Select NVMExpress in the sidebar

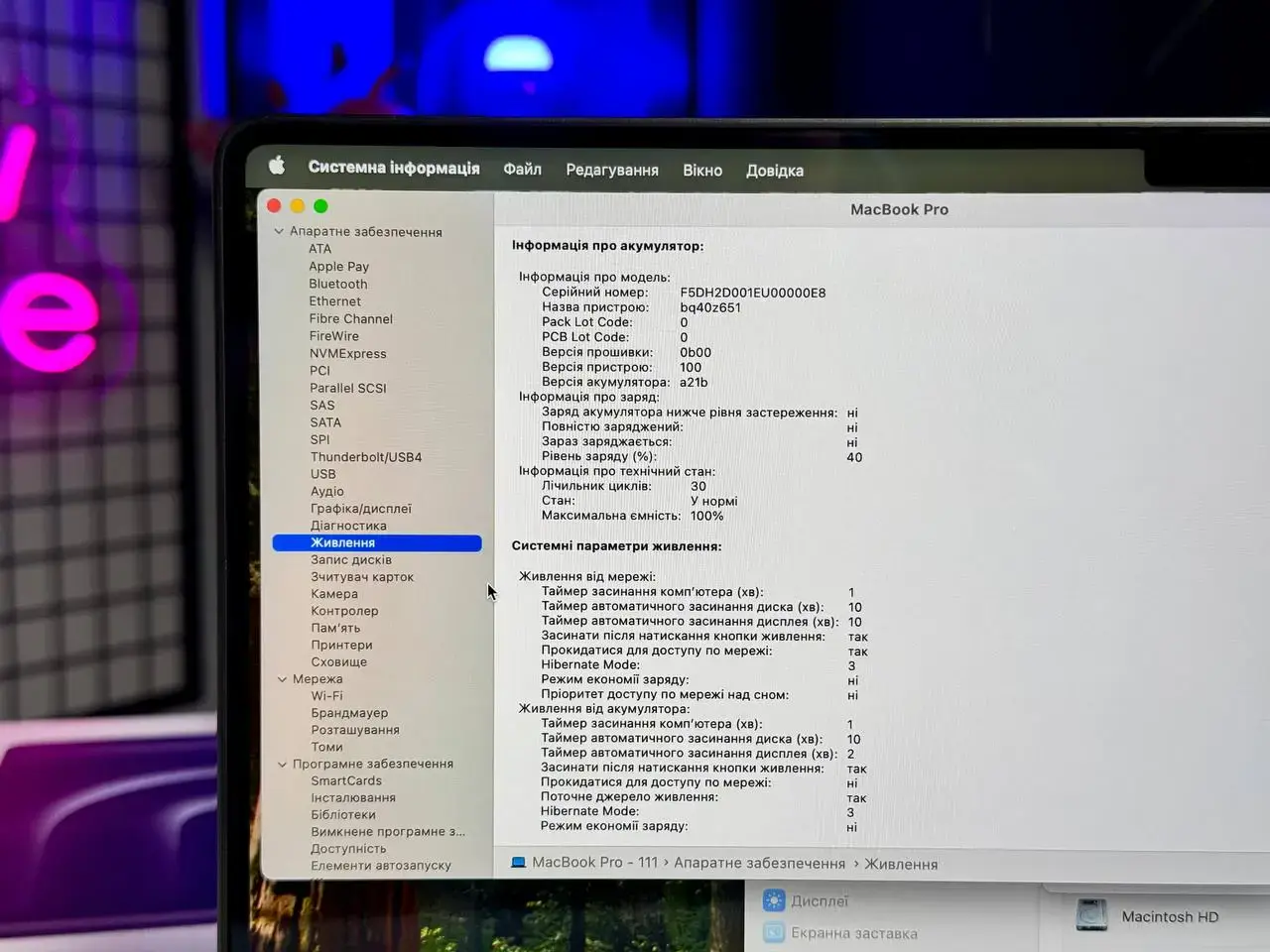pos(347,353)
